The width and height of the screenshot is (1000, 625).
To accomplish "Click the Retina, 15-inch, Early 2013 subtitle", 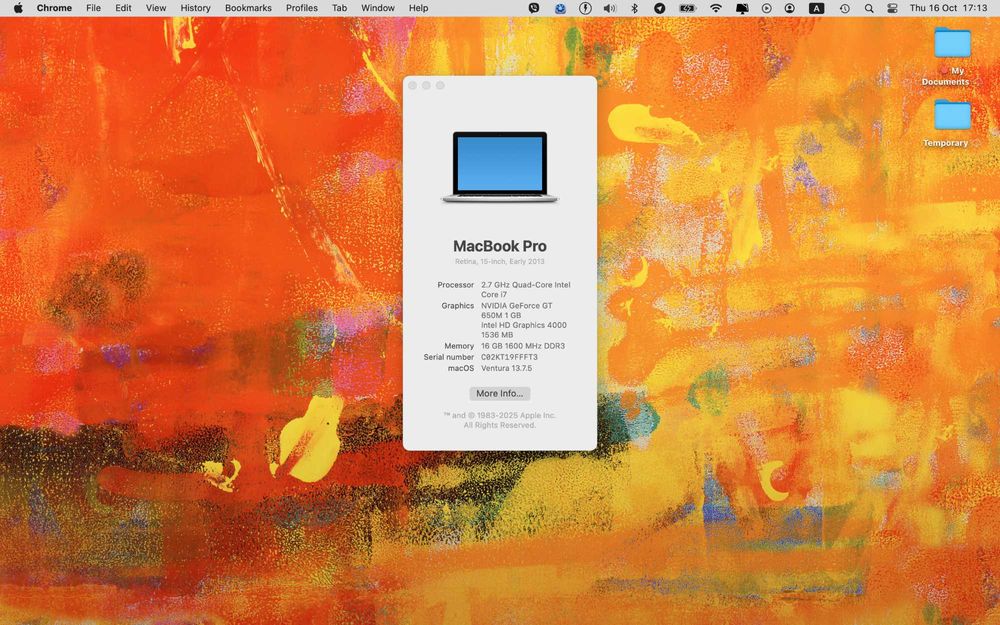I will (x=499, y=261).
